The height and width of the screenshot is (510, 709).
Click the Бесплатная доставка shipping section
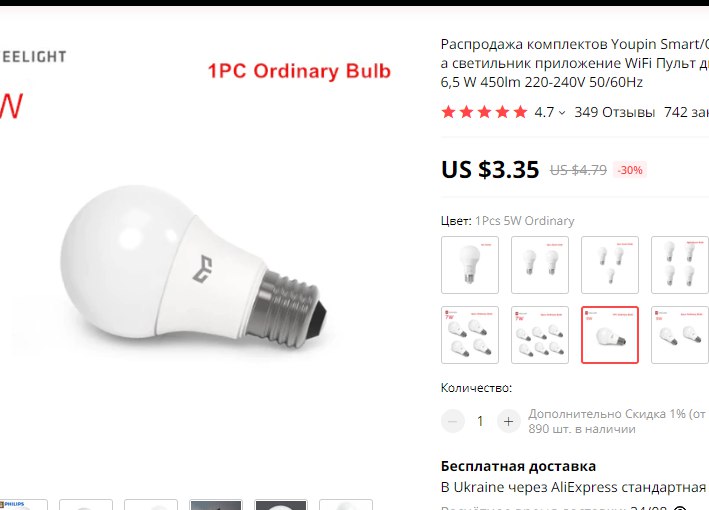pos(518,466)
